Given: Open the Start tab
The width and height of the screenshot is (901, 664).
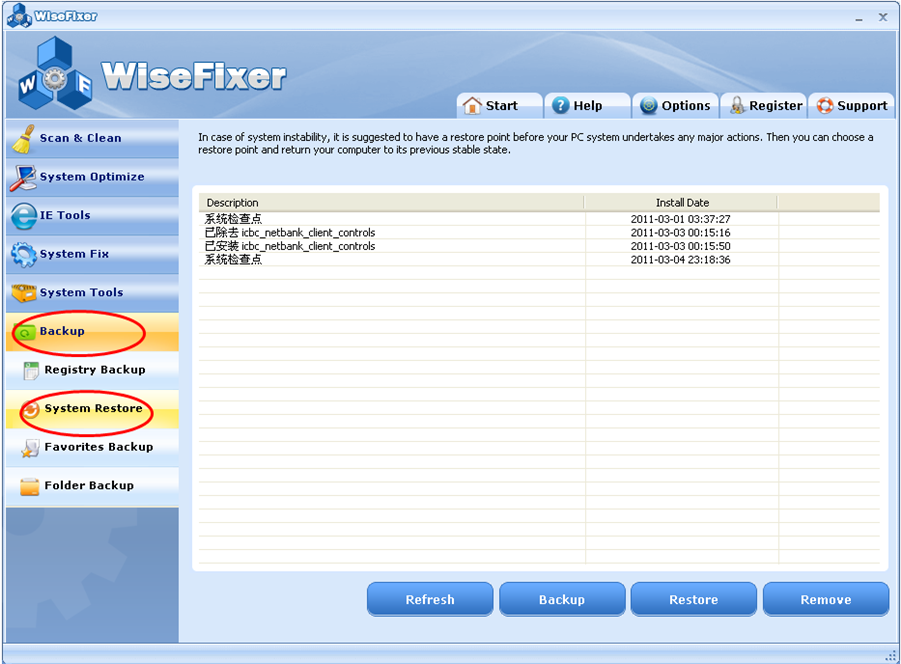Looking at the screenshot, I should point(500,106).
